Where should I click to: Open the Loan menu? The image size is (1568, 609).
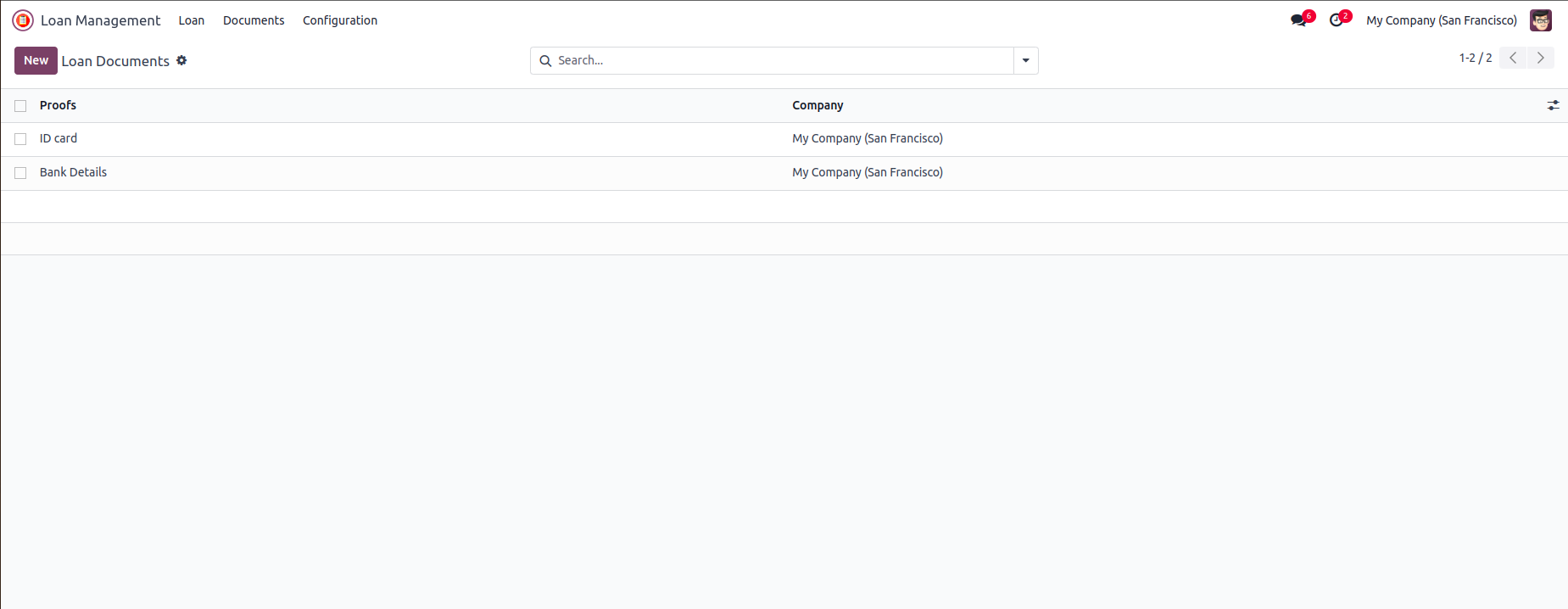[192, 20]
